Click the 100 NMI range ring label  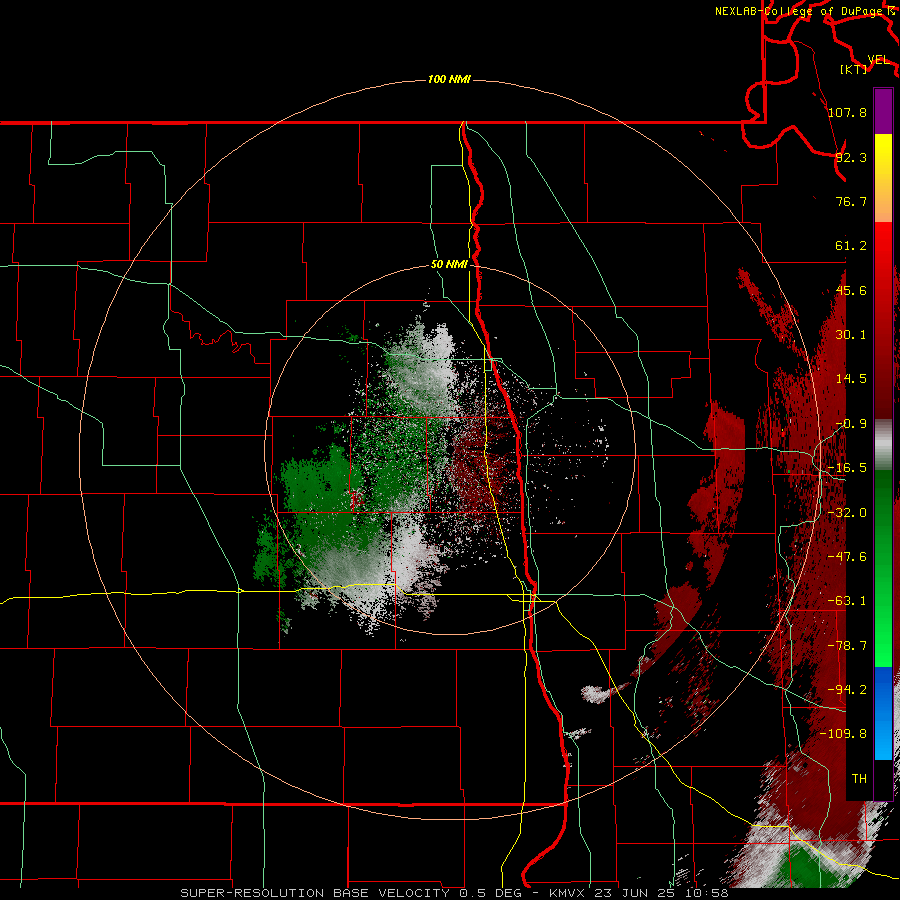449,79
